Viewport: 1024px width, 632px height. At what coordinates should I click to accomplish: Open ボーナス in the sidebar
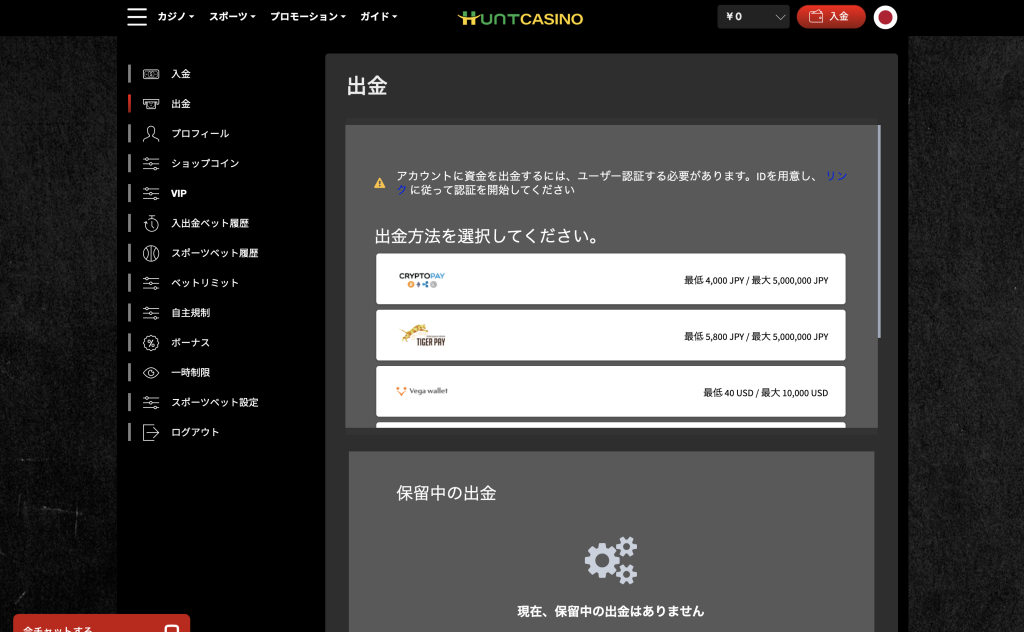(190, 343)
